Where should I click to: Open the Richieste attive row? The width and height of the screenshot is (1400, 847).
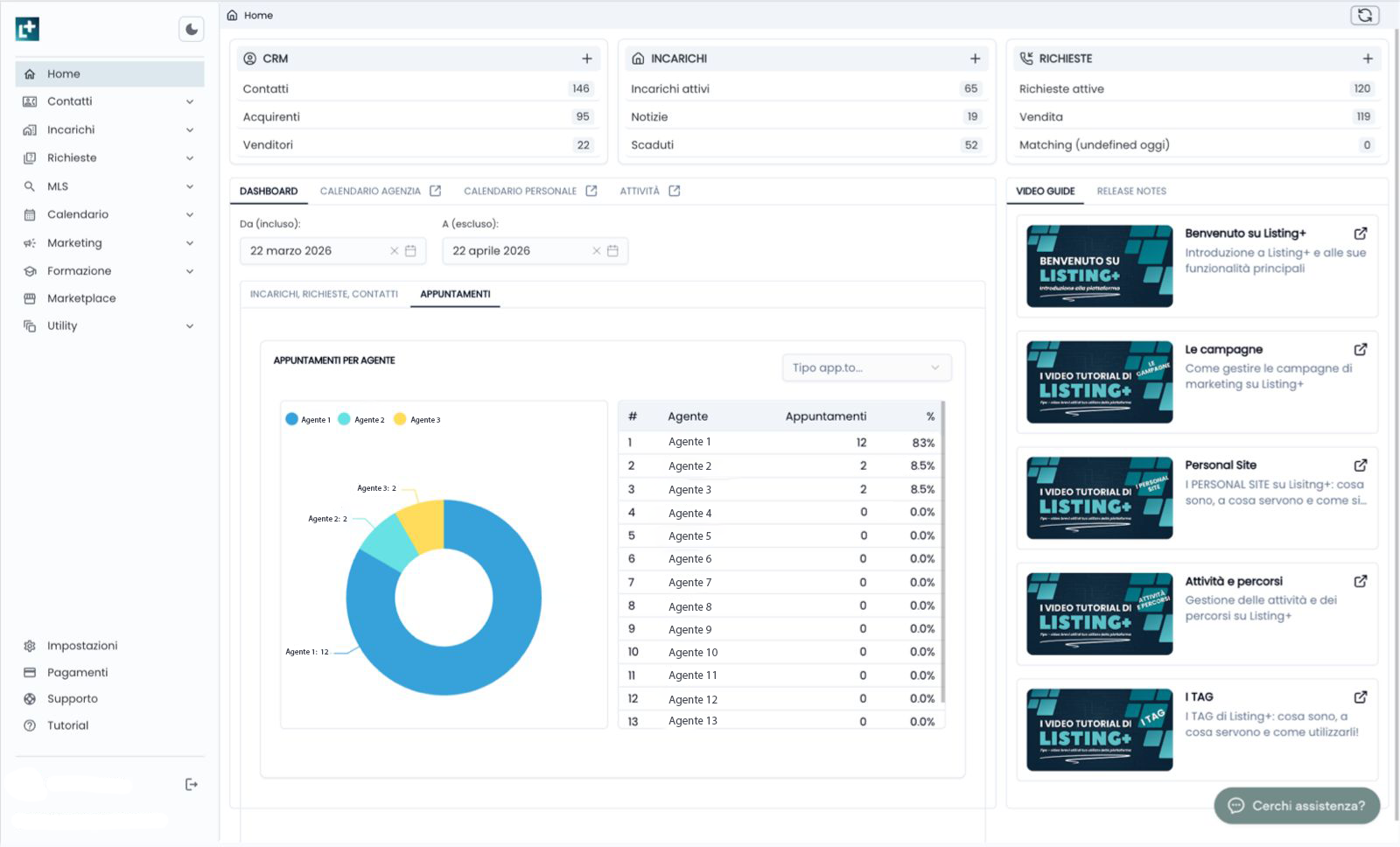tap(1196, 88)
